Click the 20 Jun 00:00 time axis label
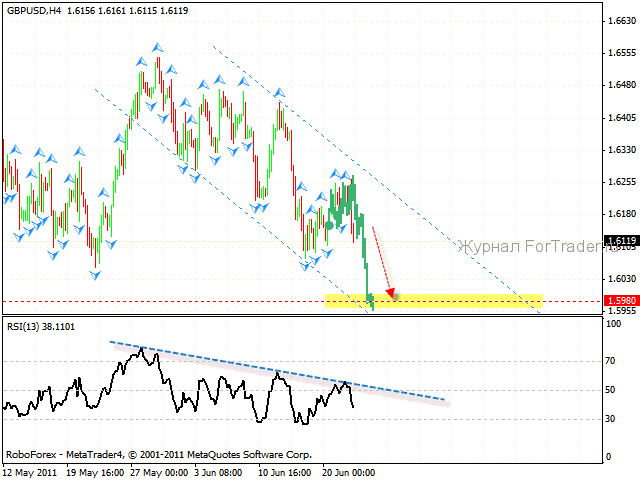The width and height of the screenshot is (640, 480). coord(348,473)
